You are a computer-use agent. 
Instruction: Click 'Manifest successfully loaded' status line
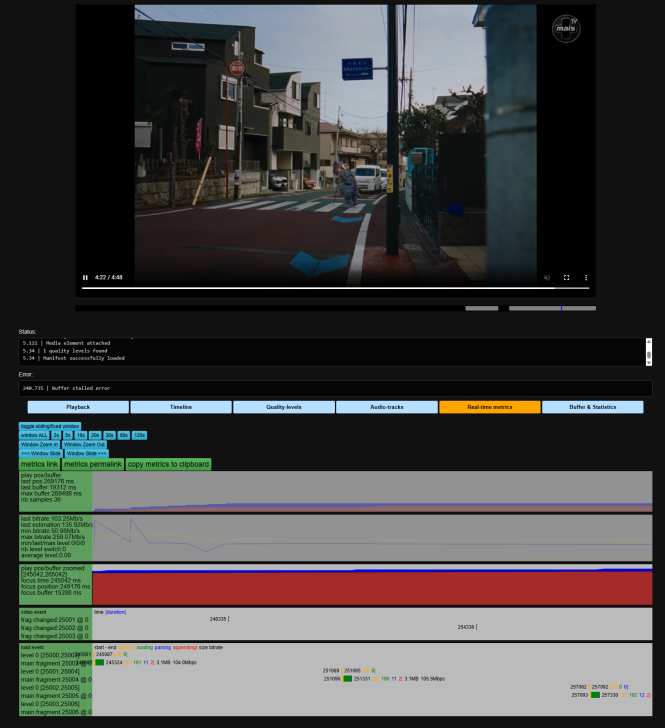point(84,358)
